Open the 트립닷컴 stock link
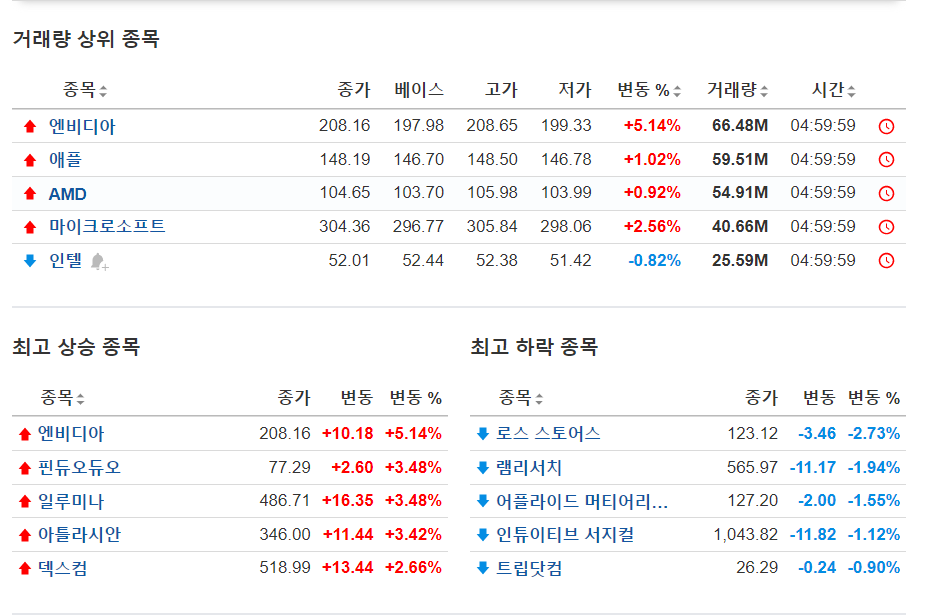Image resolution: width=933 pixels, height=615 pixels. (x=529, y=568)
